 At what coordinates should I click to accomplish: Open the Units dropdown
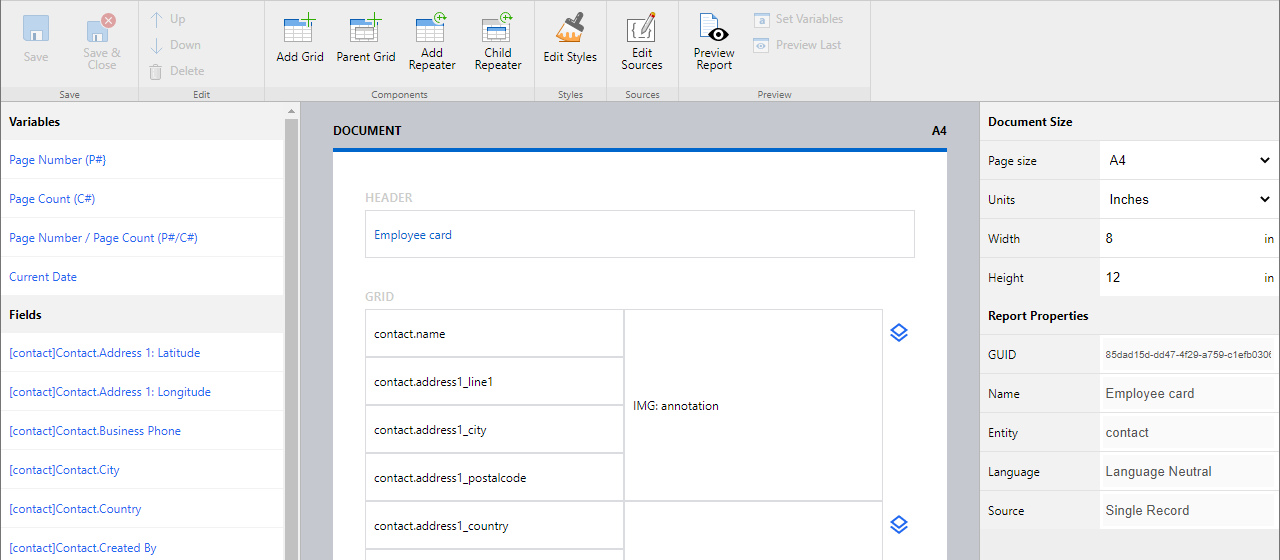pyautogui.click(x=1188, y=199)
